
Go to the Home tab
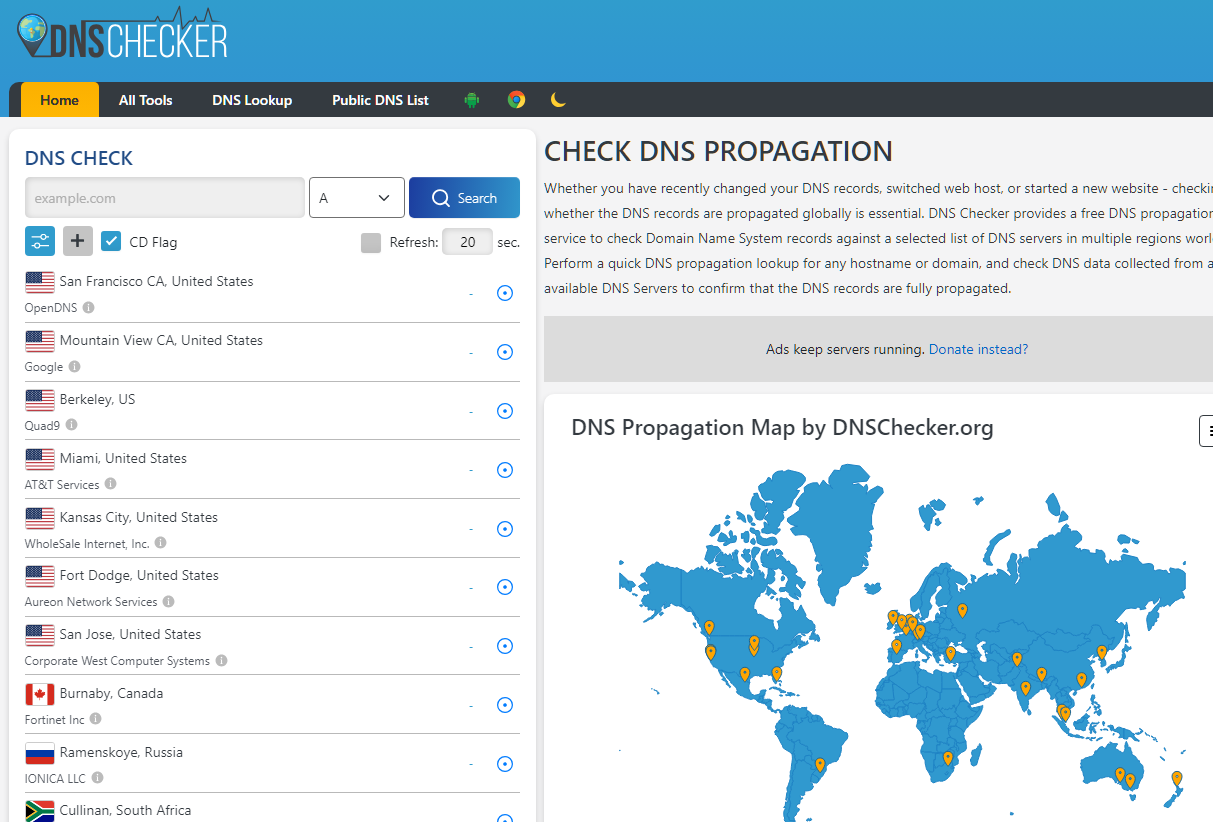[60, 100]
